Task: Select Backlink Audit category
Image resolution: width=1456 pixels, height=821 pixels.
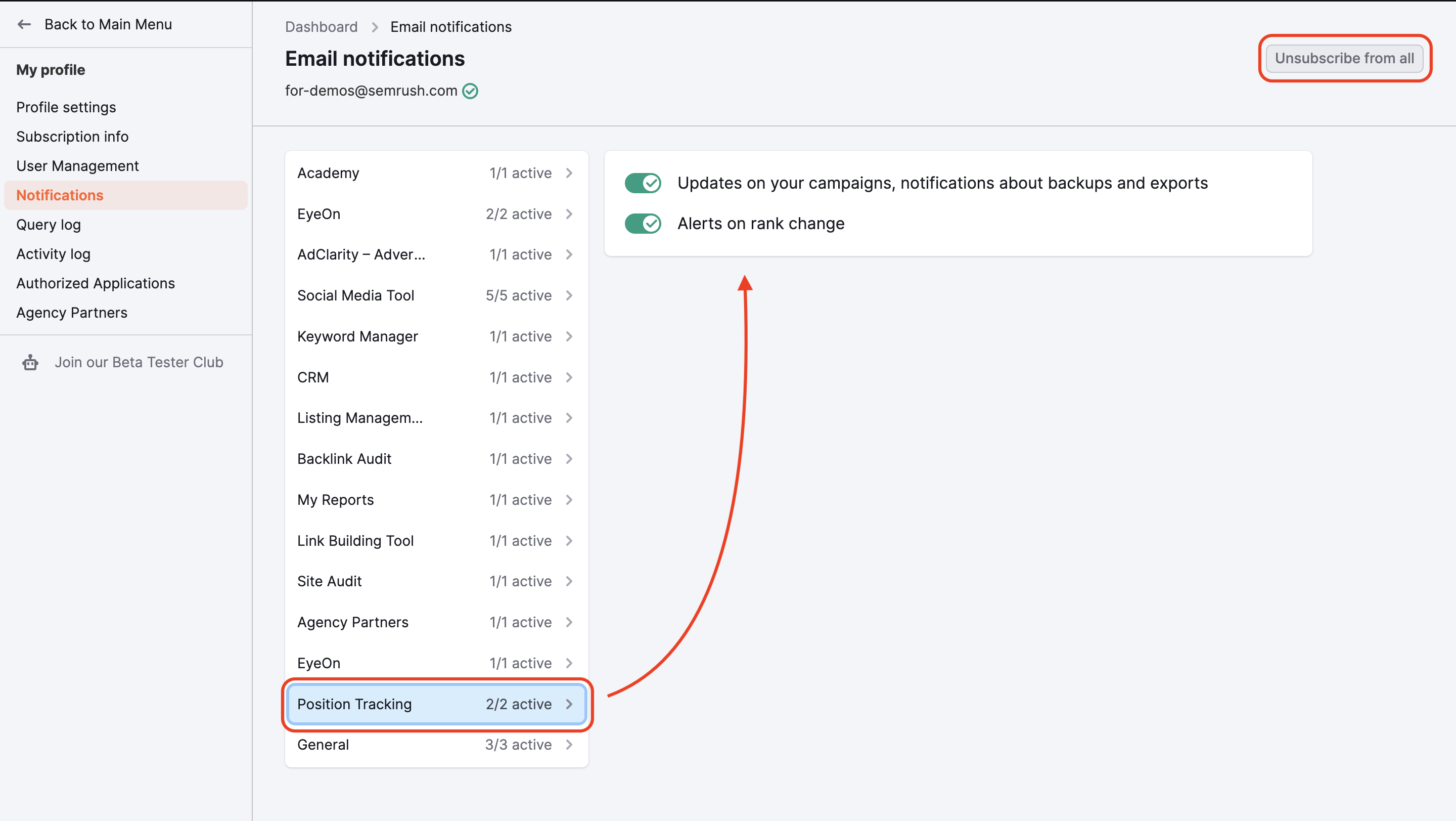Action: (436, 459)
